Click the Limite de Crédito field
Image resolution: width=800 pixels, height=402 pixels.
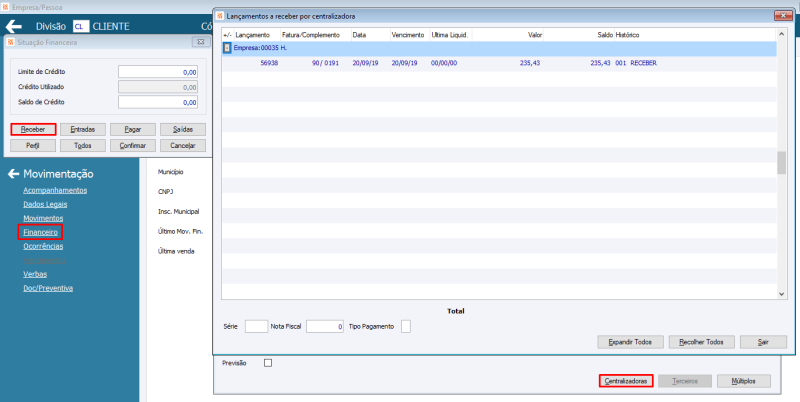158,72
